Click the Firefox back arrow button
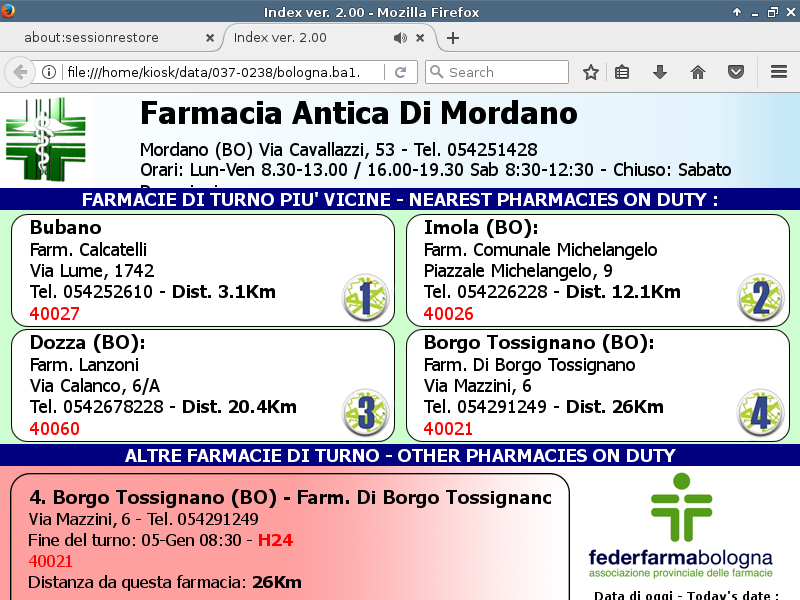The width and height of the screenshot is (800, 600). 20,72
